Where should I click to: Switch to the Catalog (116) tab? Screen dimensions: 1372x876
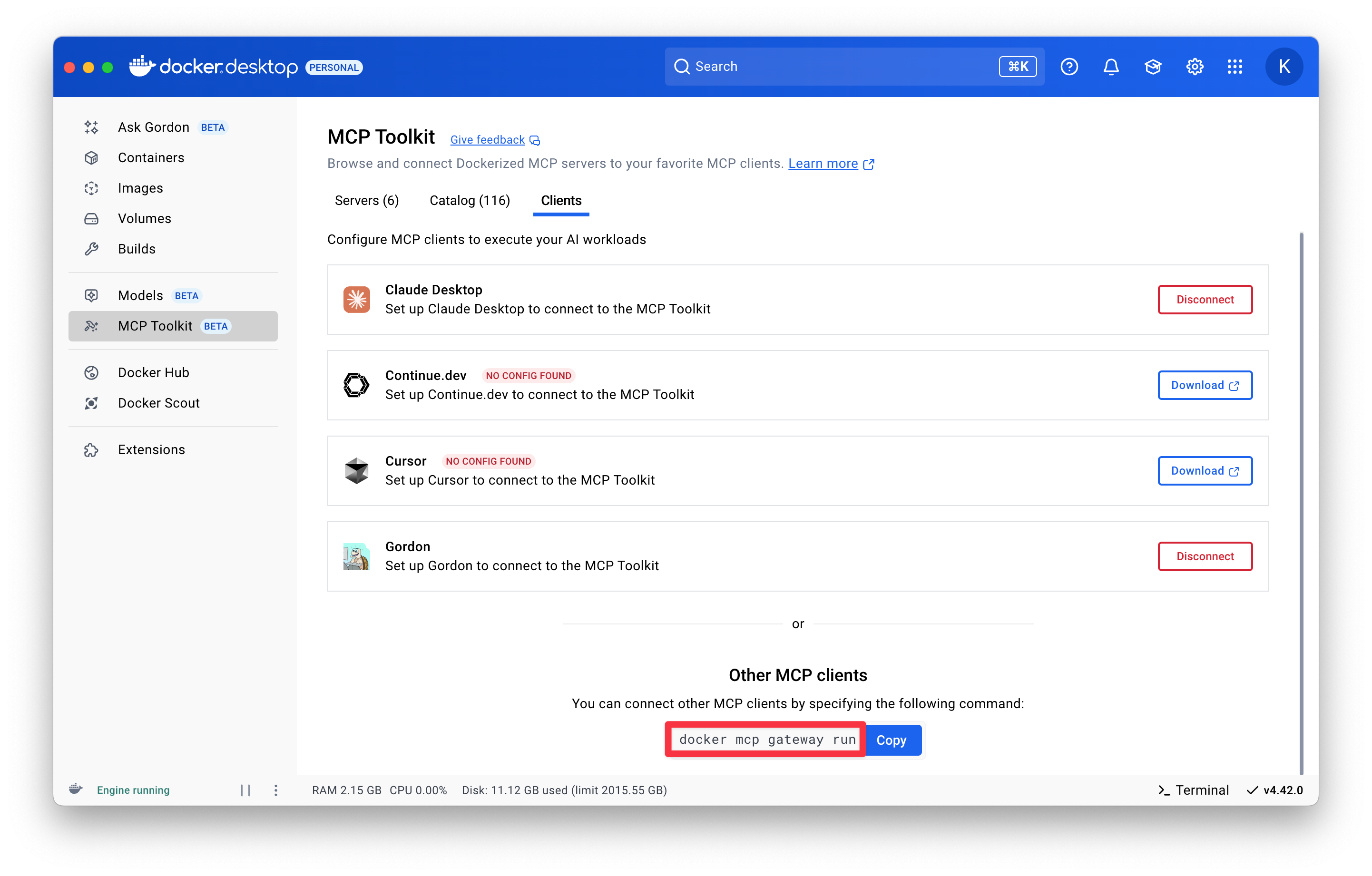pyautogui.click(x=470, y=201)
